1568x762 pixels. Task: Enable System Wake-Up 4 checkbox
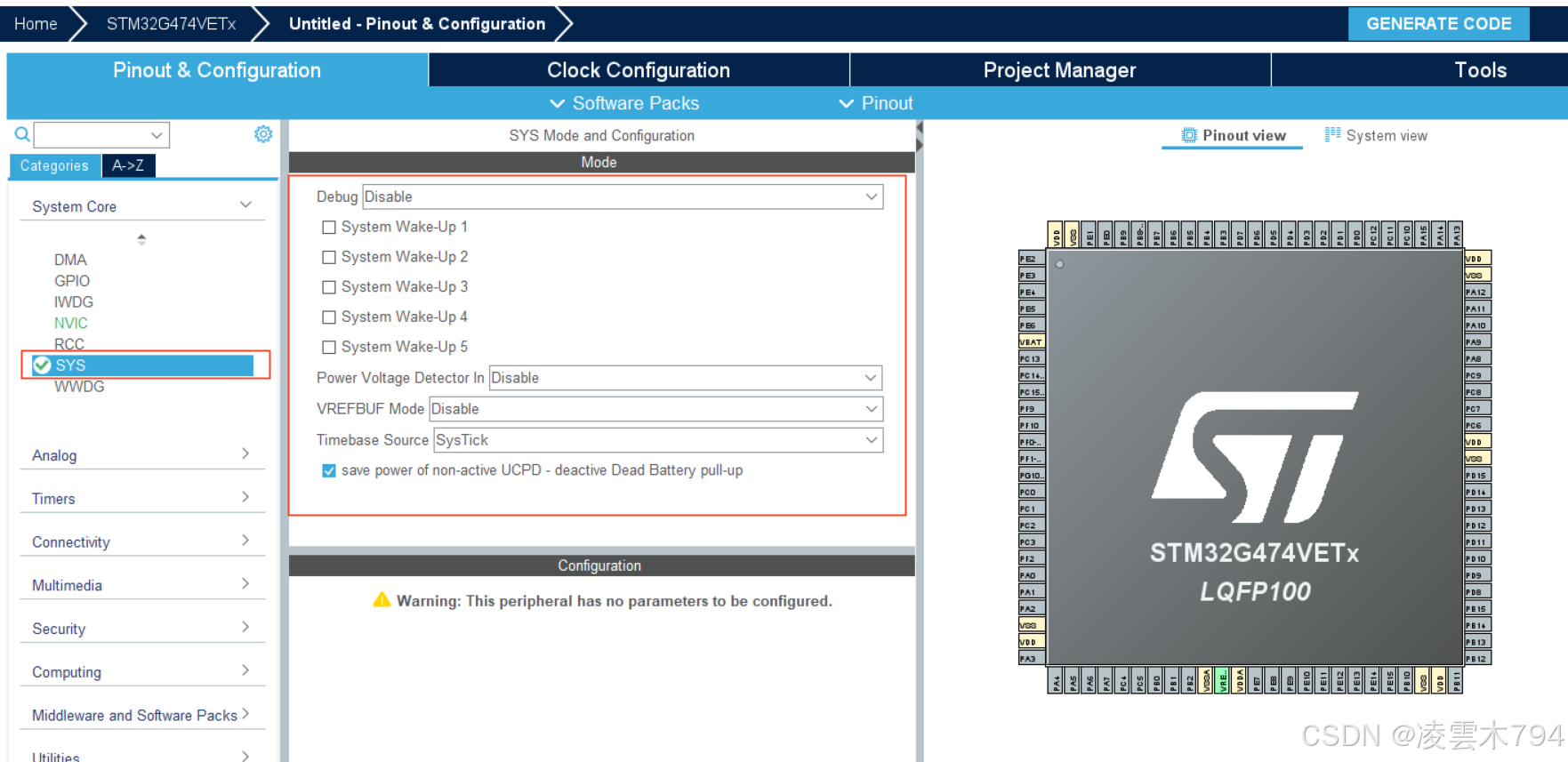tap(329, 317)
